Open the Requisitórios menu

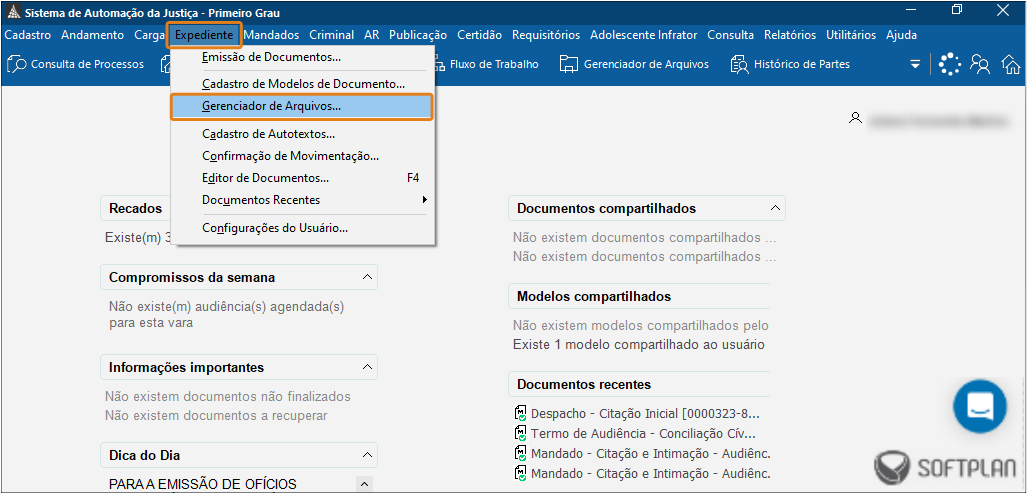[546, 35]
